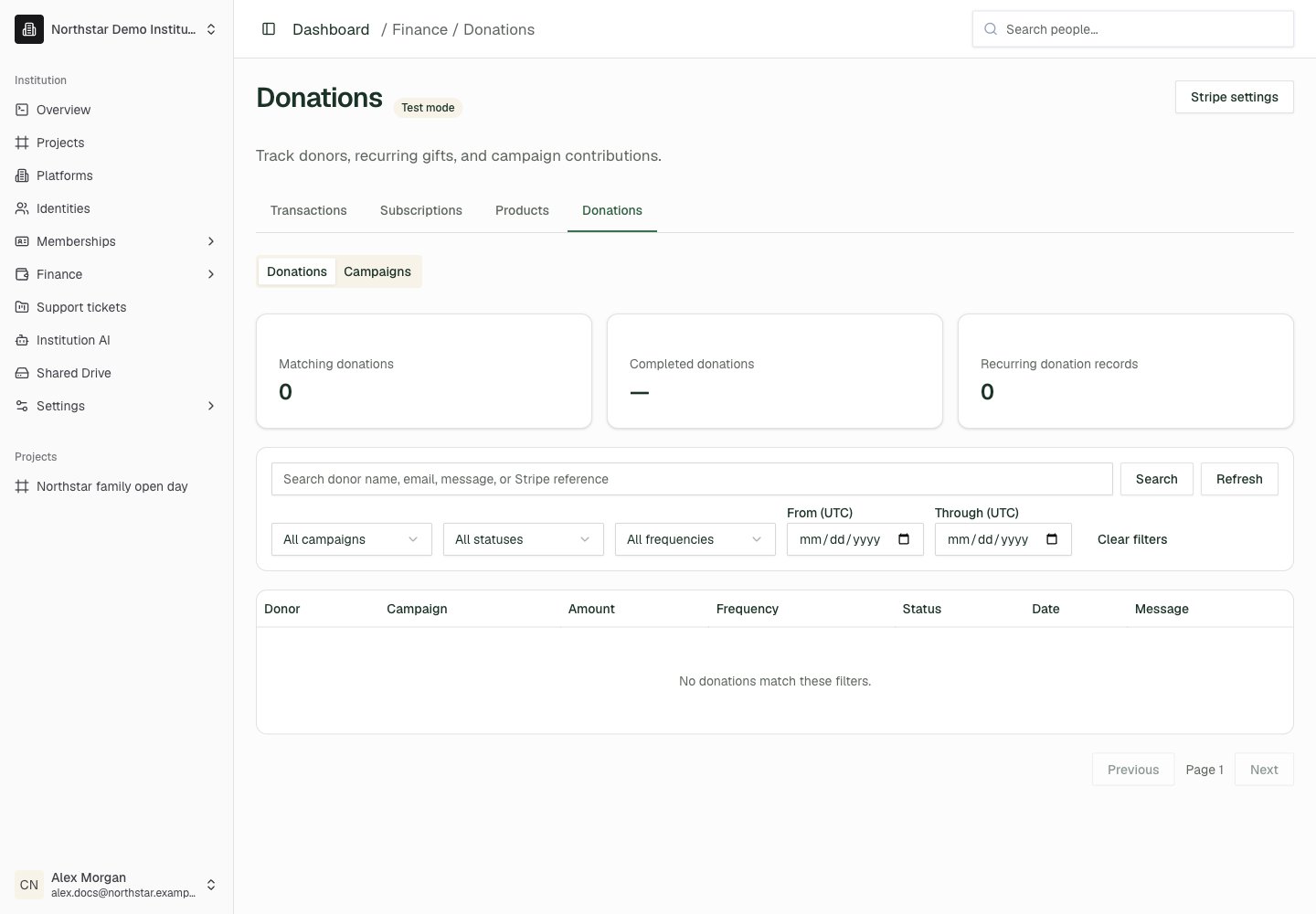Open the From (UTC) calendar picker icon
The image size is (1316, 914).
[x=904, y=539]
